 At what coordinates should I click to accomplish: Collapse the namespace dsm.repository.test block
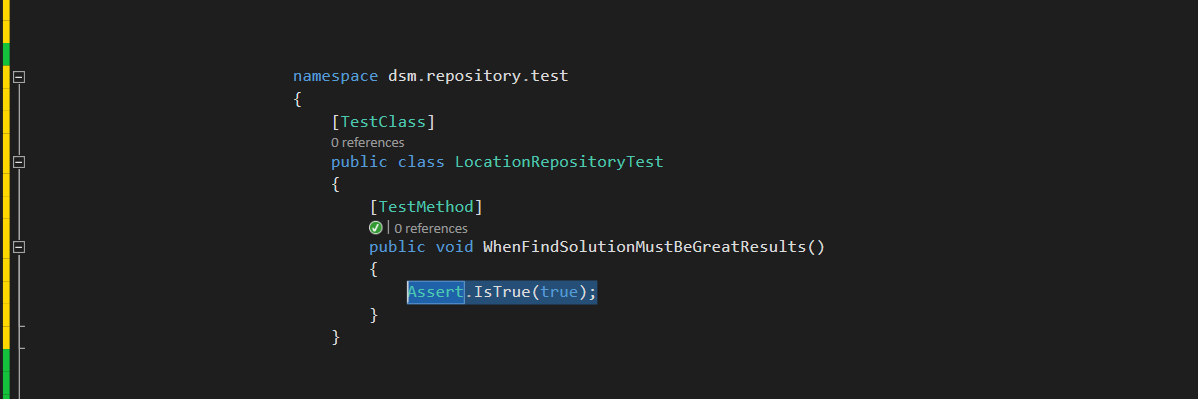click(19, 76)
